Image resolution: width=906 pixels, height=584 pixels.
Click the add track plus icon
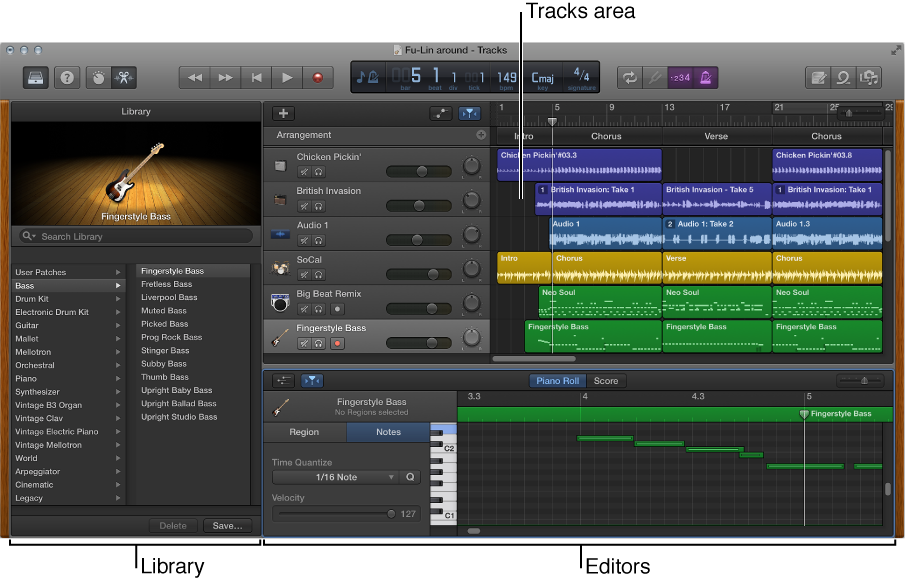pyautogui.click(x=282, y=112)
